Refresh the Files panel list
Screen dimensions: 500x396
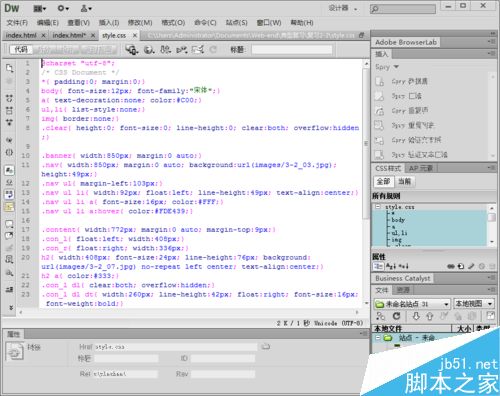click(396, 316)
